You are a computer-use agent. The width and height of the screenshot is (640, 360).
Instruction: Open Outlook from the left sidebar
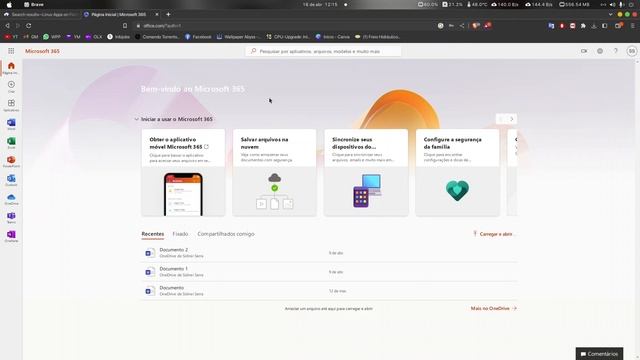click(x=11, y=179)
